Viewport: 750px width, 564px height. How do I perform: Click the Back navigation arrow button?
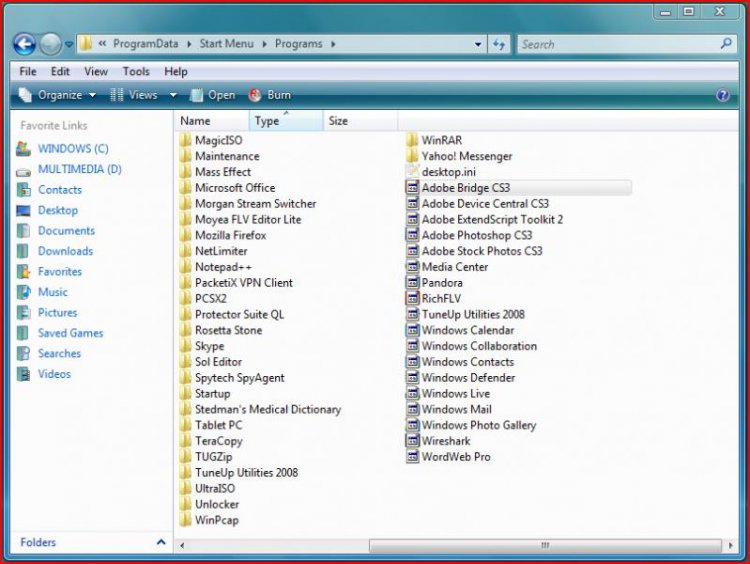(24, 44)
